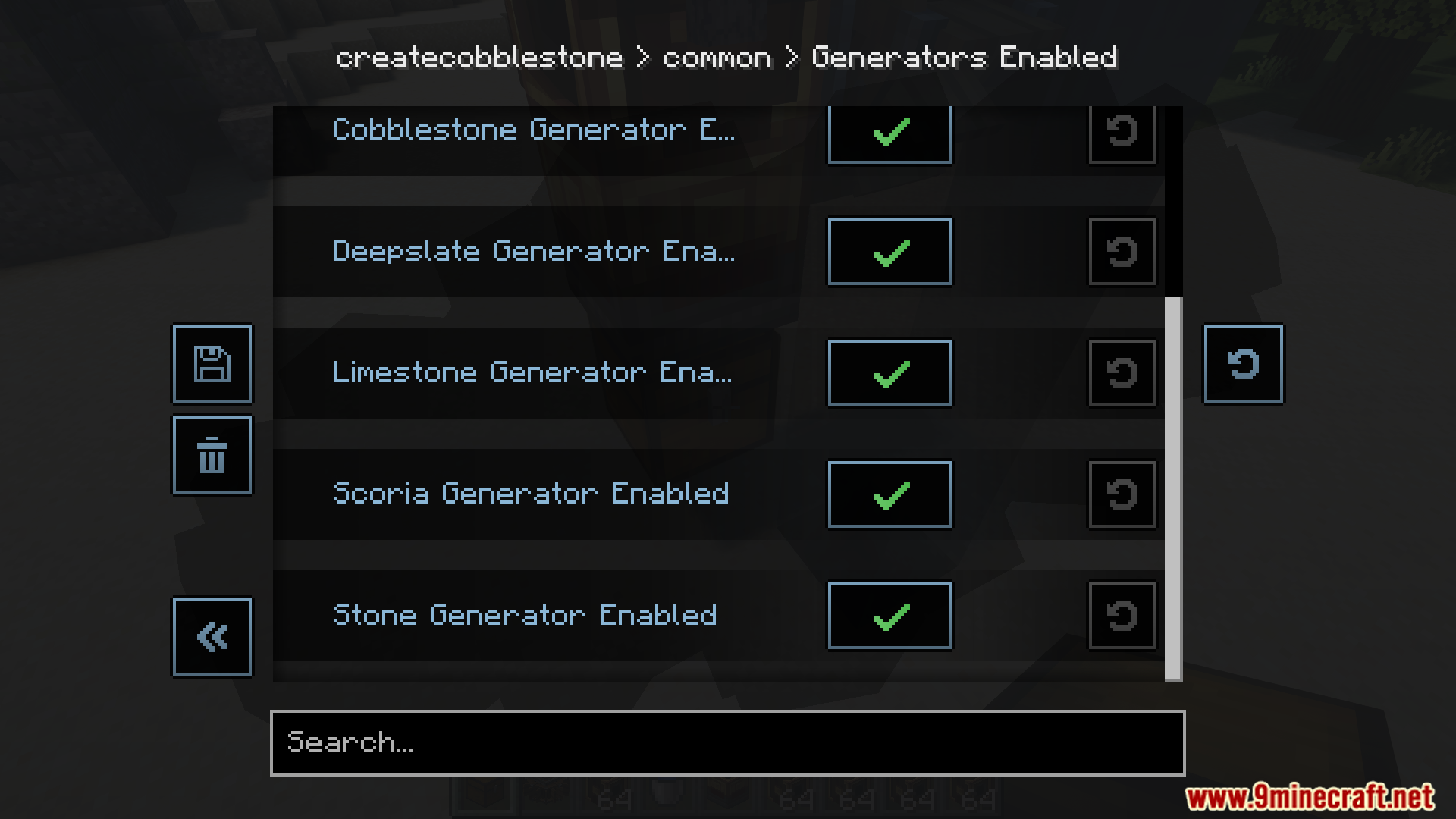Navigate to common breadcrumb level
The height and width of the screenshot is (819, 1456).
(x=717, y=58)
